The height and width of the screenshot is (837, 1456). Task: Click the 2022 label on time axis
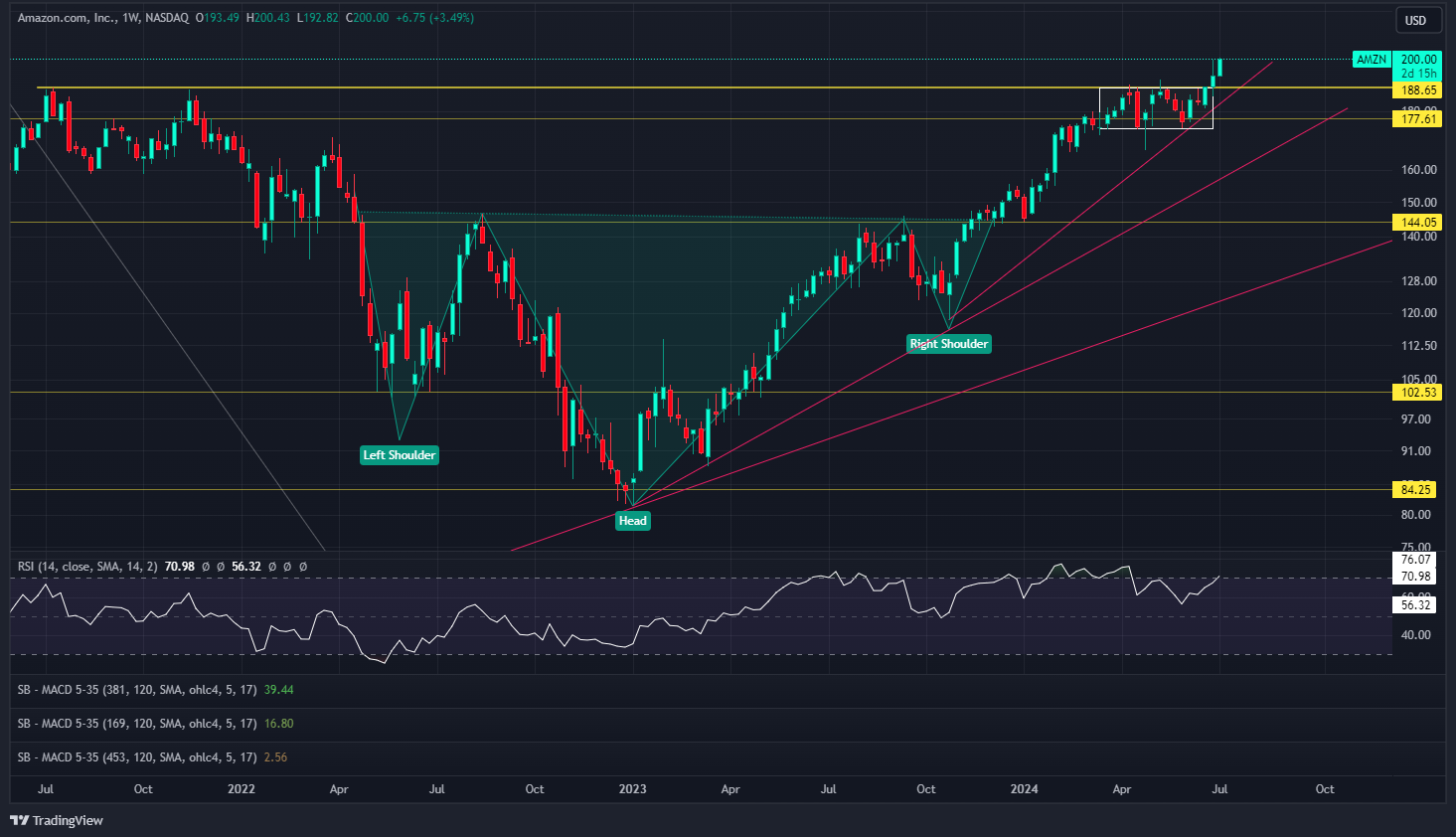tap(242, 789)
